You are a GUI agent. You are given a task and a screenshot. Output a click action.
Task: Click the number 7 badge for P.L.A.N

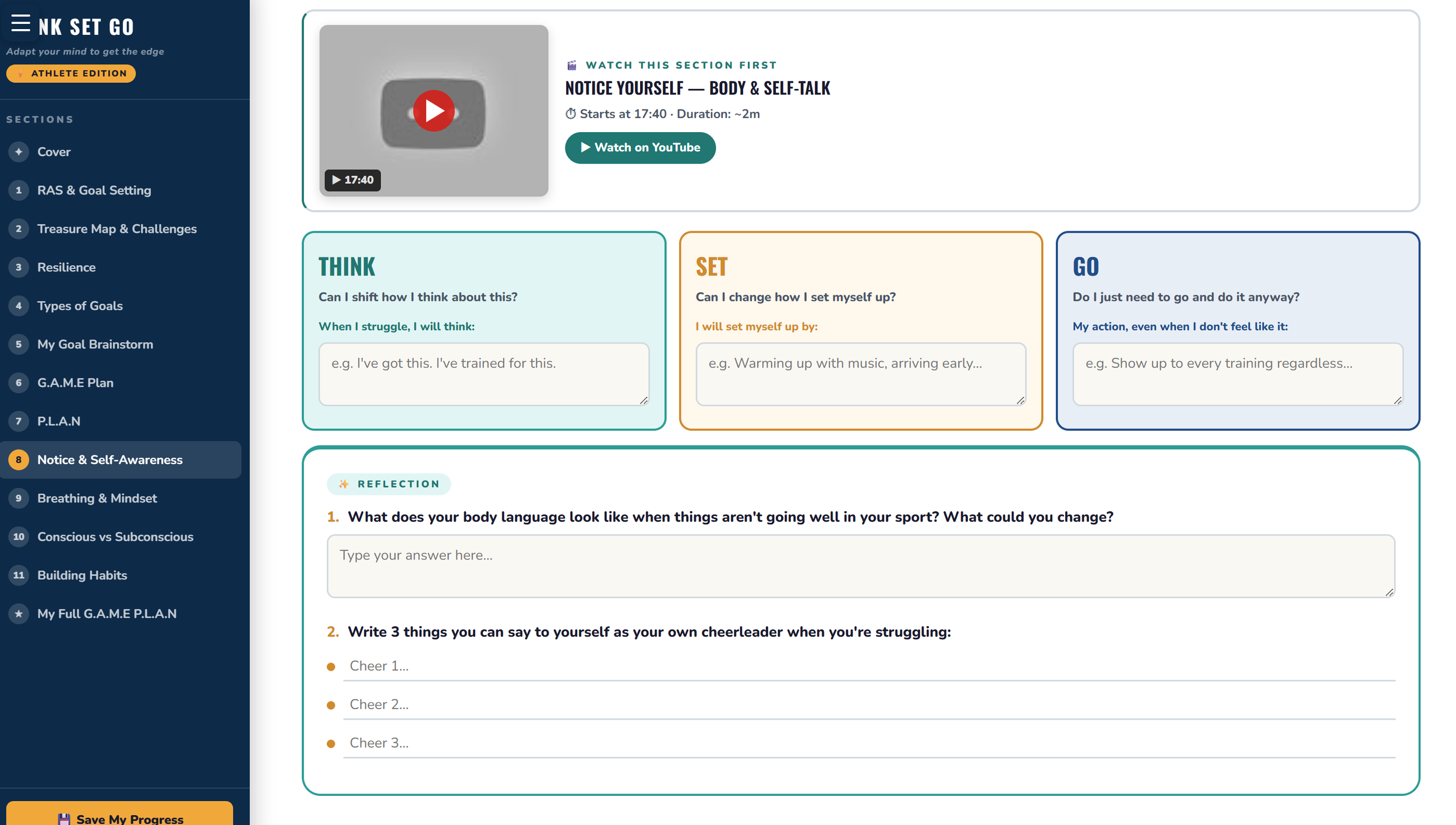pyautogui.click(x=19, y=421)
